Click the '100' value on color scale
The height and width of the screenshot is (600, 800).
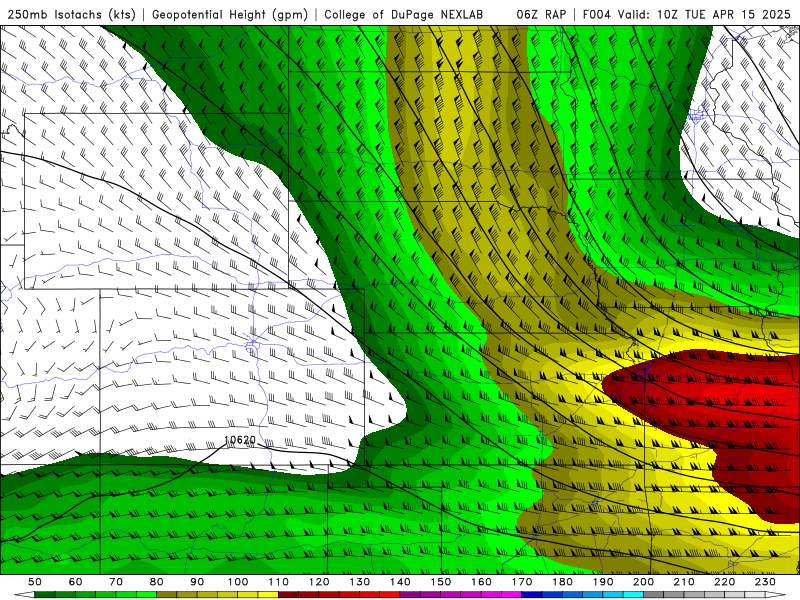pos(238,582)
